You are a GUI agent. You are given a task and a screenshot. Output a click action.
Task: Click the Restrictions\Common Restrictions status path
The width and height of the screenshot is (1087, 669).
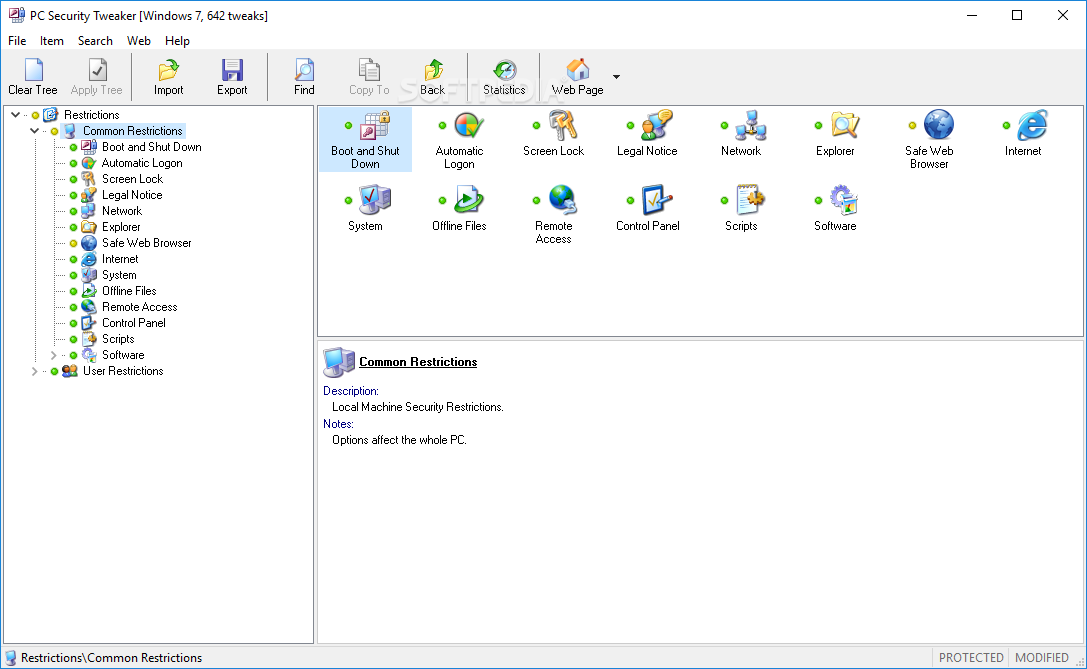[112, 658]
